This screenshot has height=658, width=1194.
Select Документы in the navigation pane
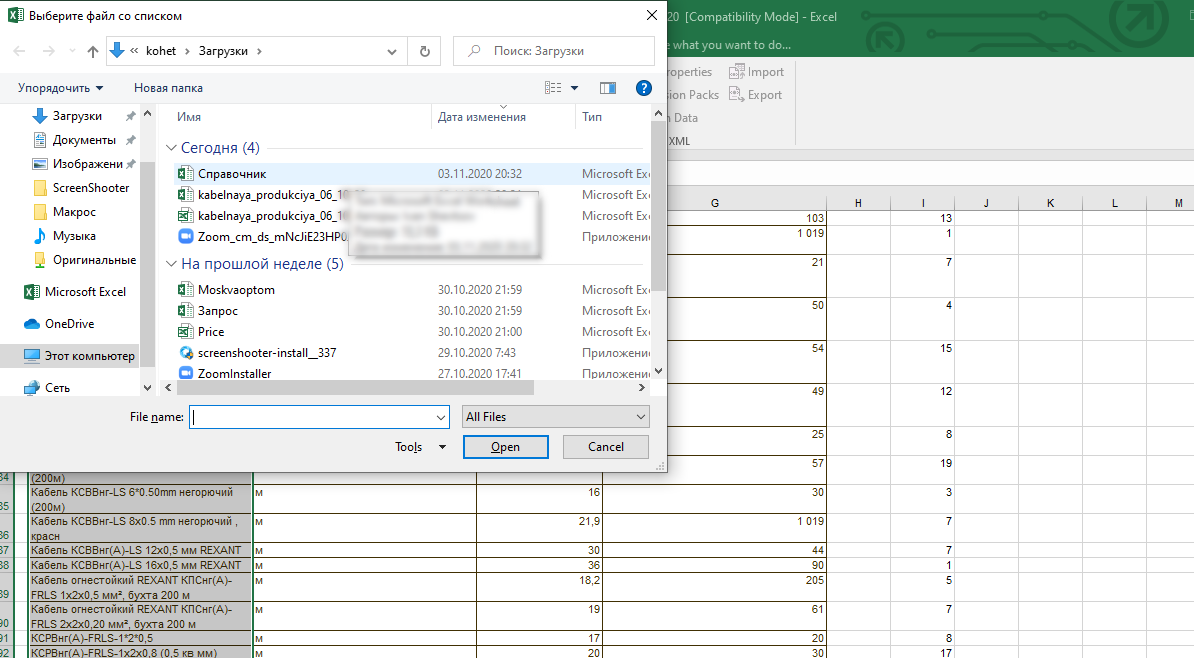pyautogui.click(x=84, y=140)
